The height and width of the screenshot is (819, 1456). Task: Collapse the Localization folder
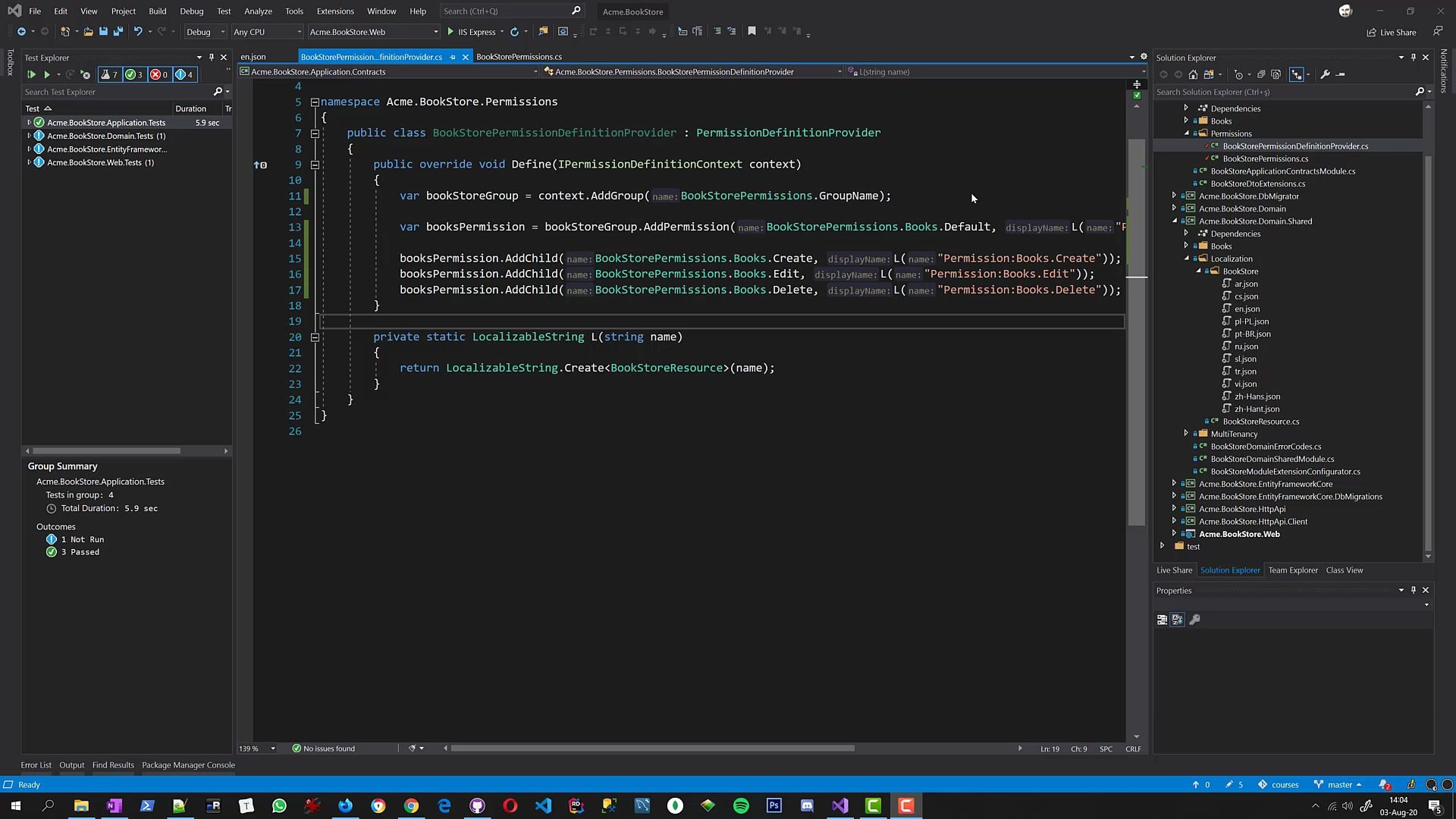point(1187,259)
